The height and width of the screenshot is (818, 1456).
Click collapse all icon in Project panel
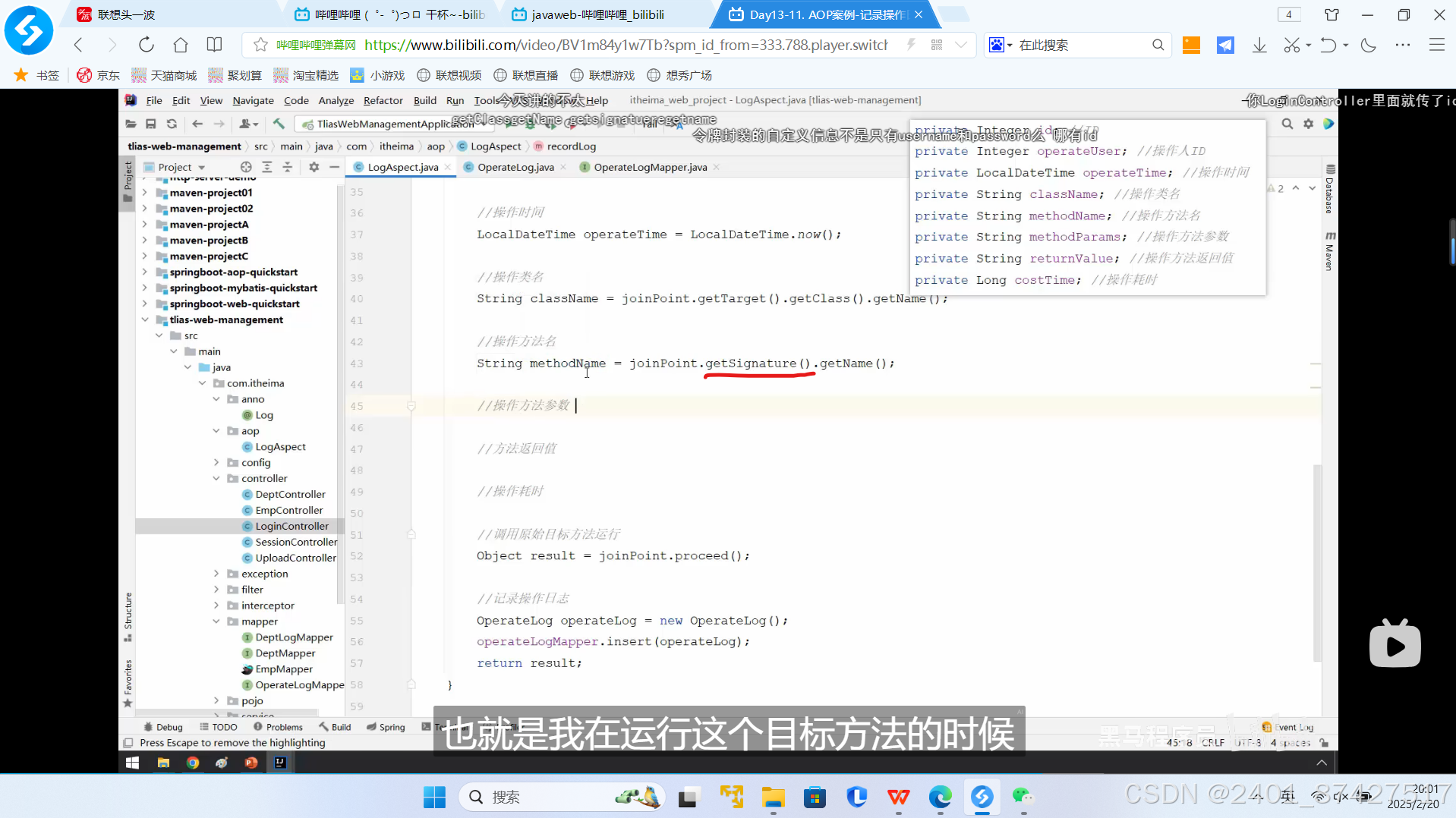pos(287,167)
